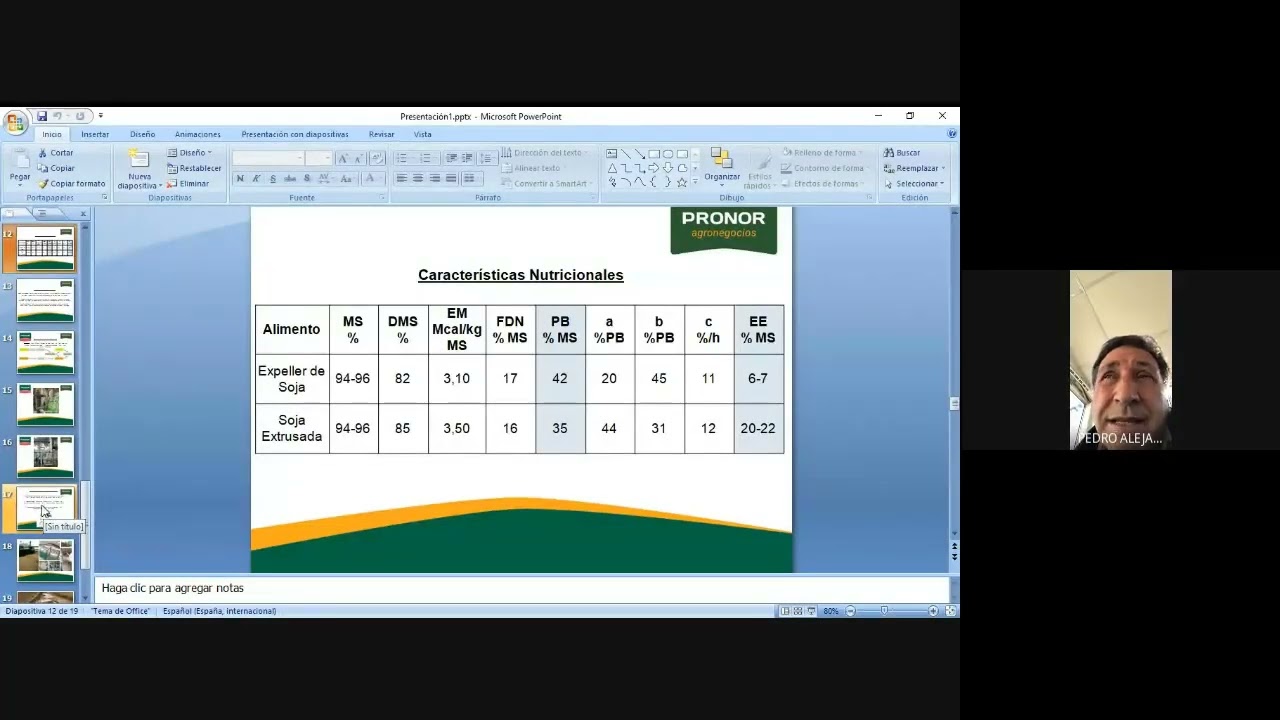Switch to slide sorter view icon
1280x720 pixels.
798,611
